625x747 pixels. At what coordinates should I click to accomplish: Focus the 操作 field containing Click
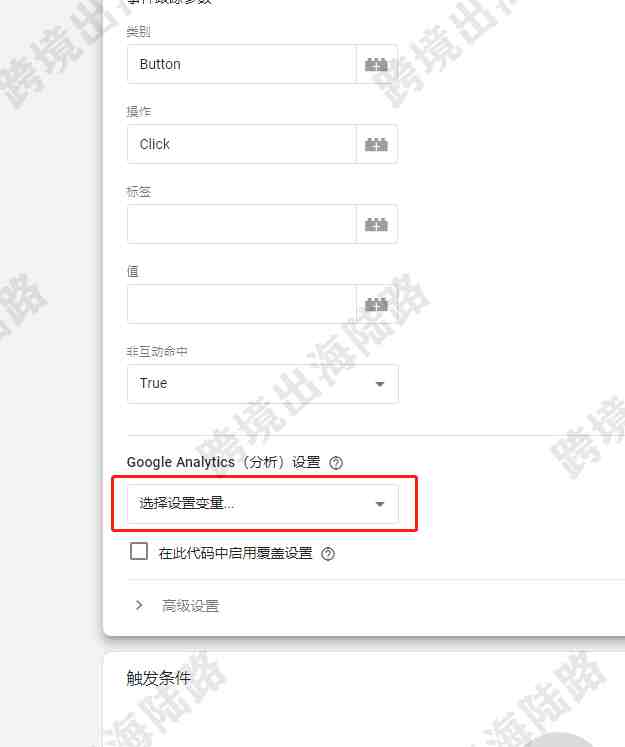pyautogui.click(x=242, y=144)
